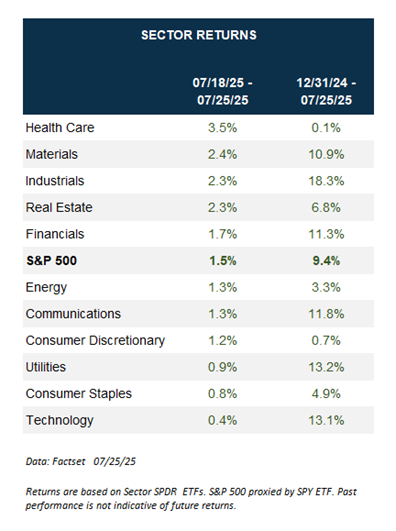Click the Consumer Discretionary label
This screenshot has height=531, width=396.
95,341
